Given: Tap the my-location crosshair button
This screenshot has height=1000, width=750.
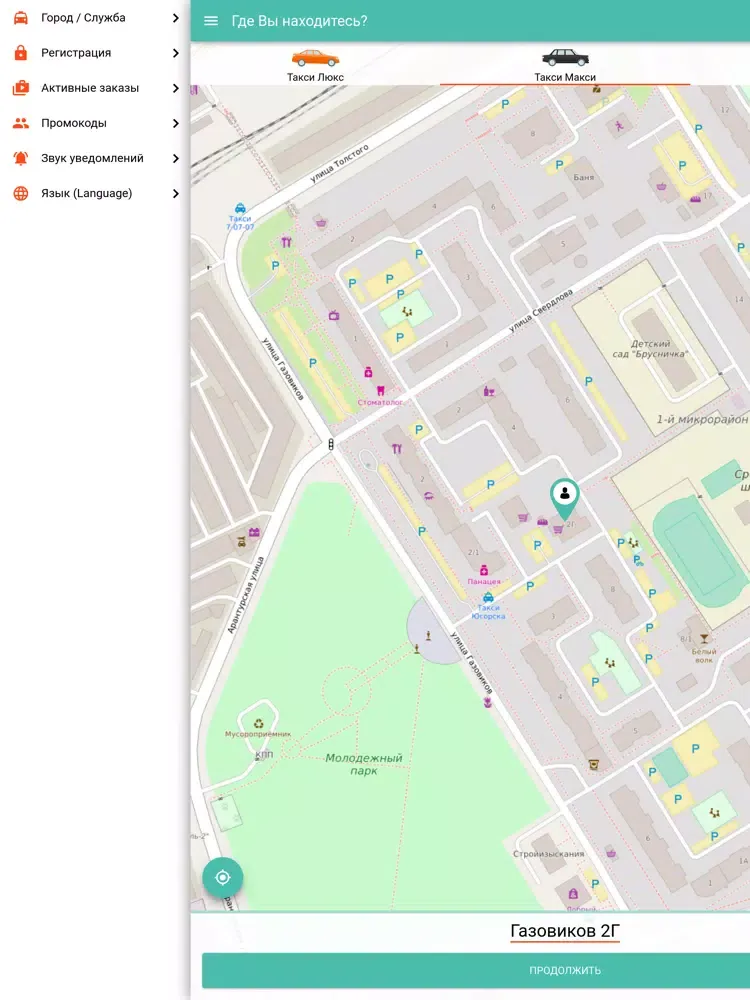Looking at the screenshot, I should [223, 878].
